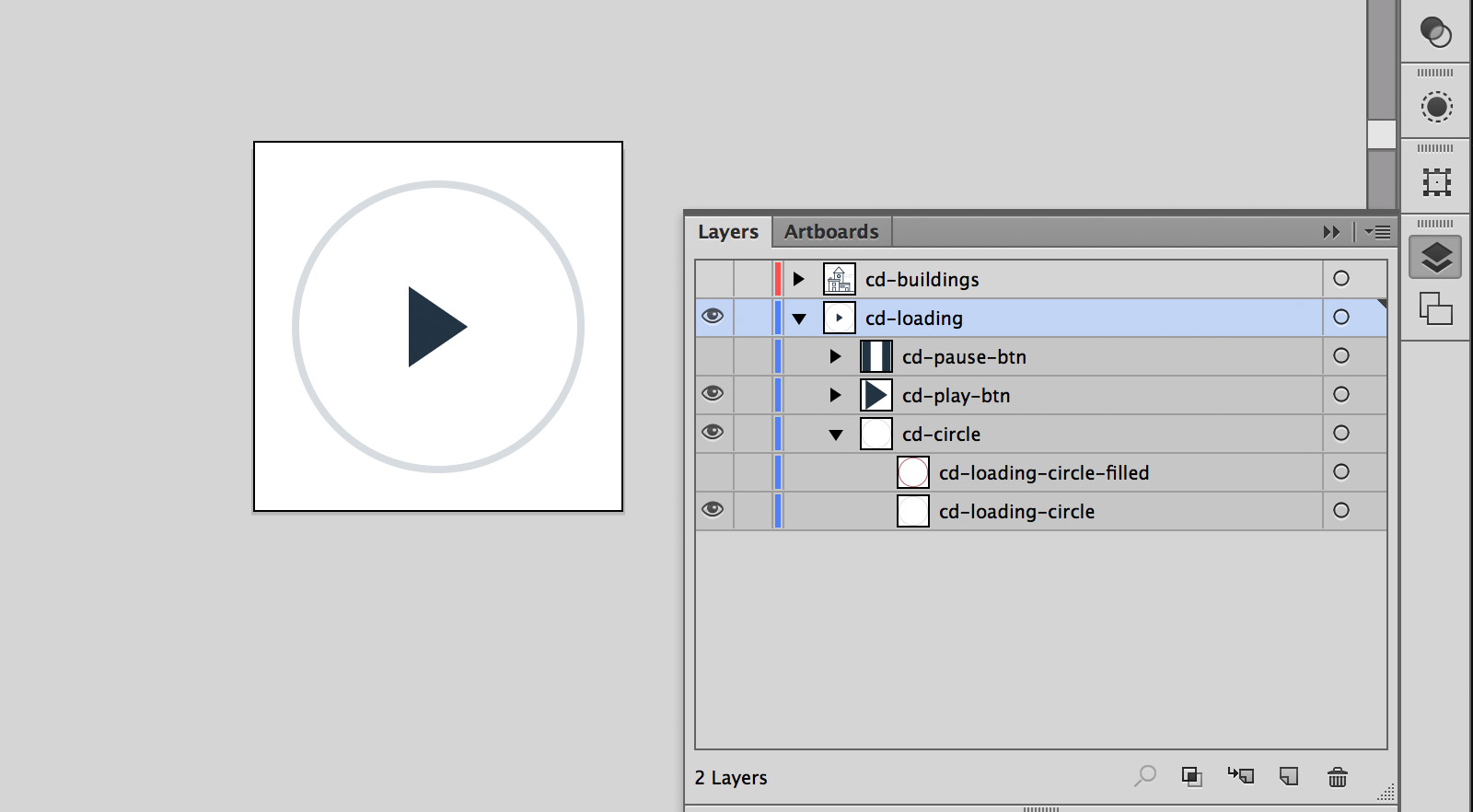Click the cd-pause-btn thumbnail
1473x812 pixels.
click(876, 356)
